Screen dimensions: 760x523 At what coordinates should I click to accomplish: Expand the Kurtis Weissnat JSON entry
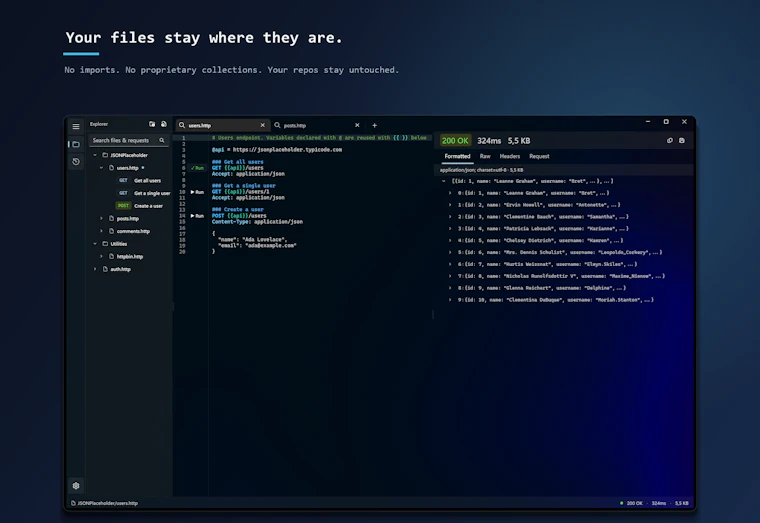coord(450,264)
